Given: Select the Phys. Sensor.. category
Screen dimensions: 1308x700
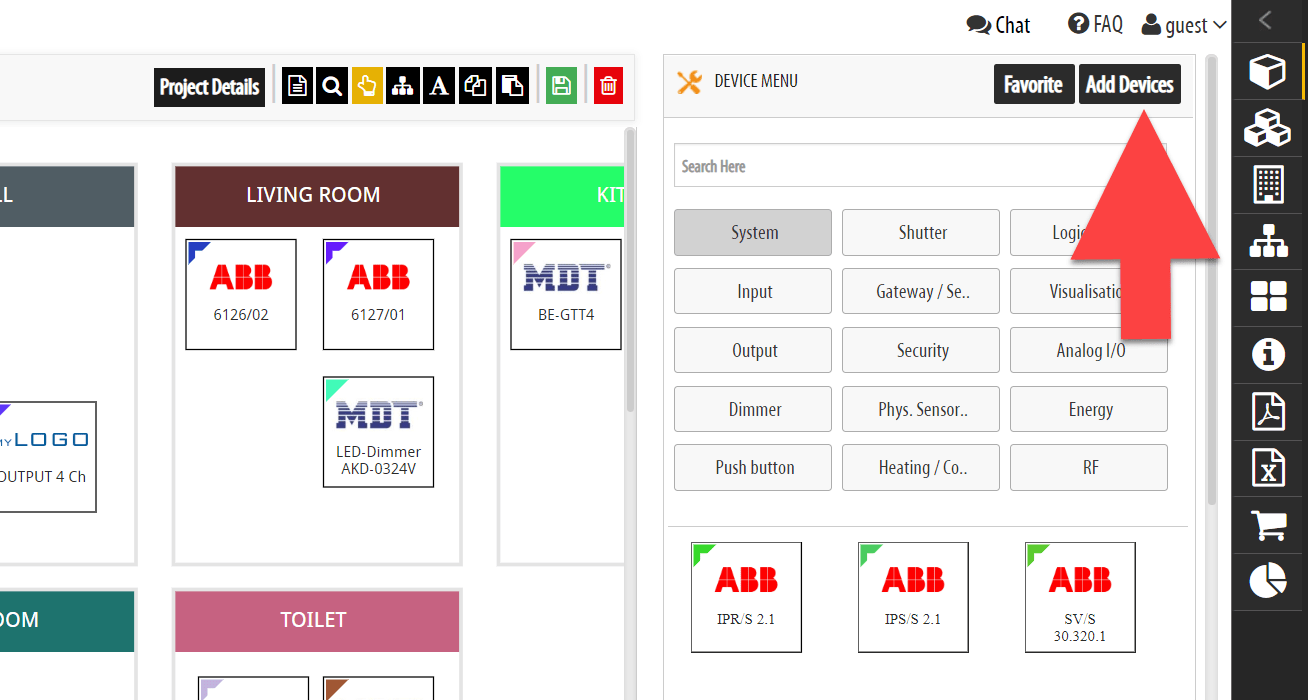Looking at the screenshot, I should (921, 409).
